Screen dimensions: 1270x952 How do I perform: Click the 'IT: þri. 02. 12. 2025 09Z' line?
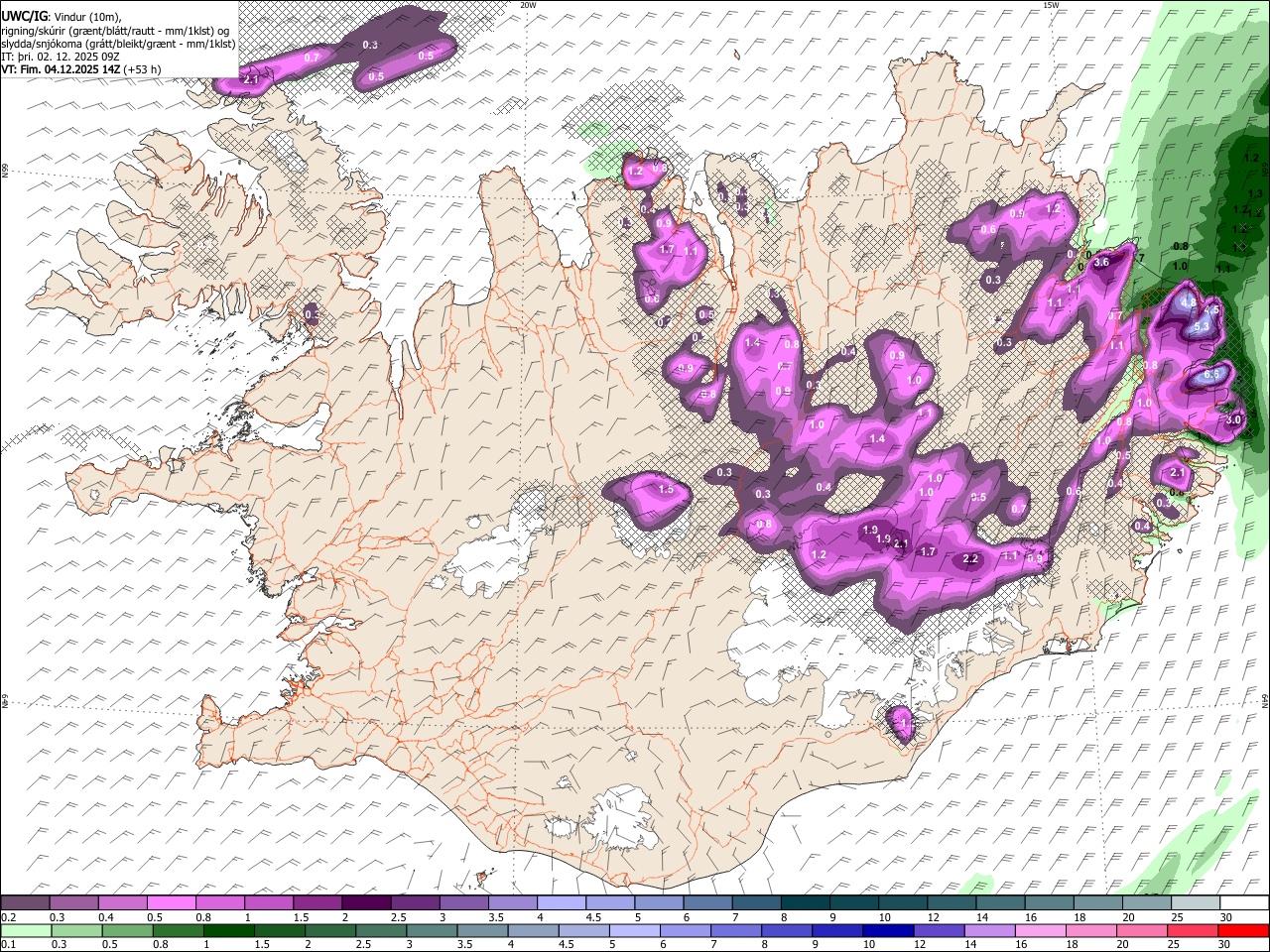pyautogui.click(x=62, y=57)
